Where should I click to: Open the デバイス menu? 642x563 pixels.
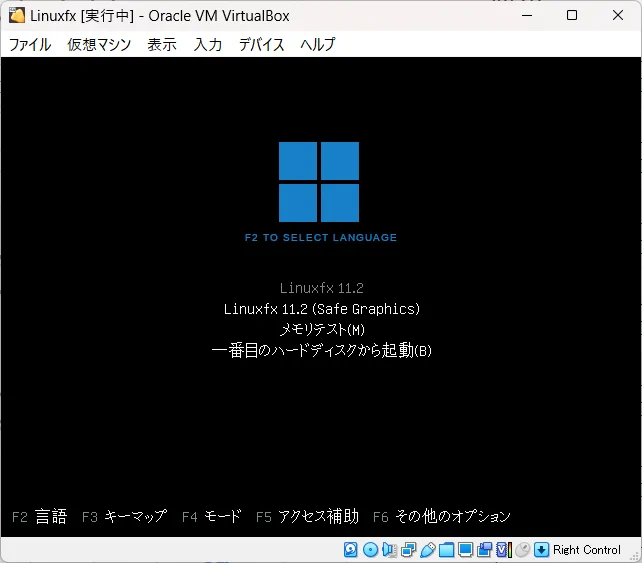pyautogui.click(x=261, y=44)
